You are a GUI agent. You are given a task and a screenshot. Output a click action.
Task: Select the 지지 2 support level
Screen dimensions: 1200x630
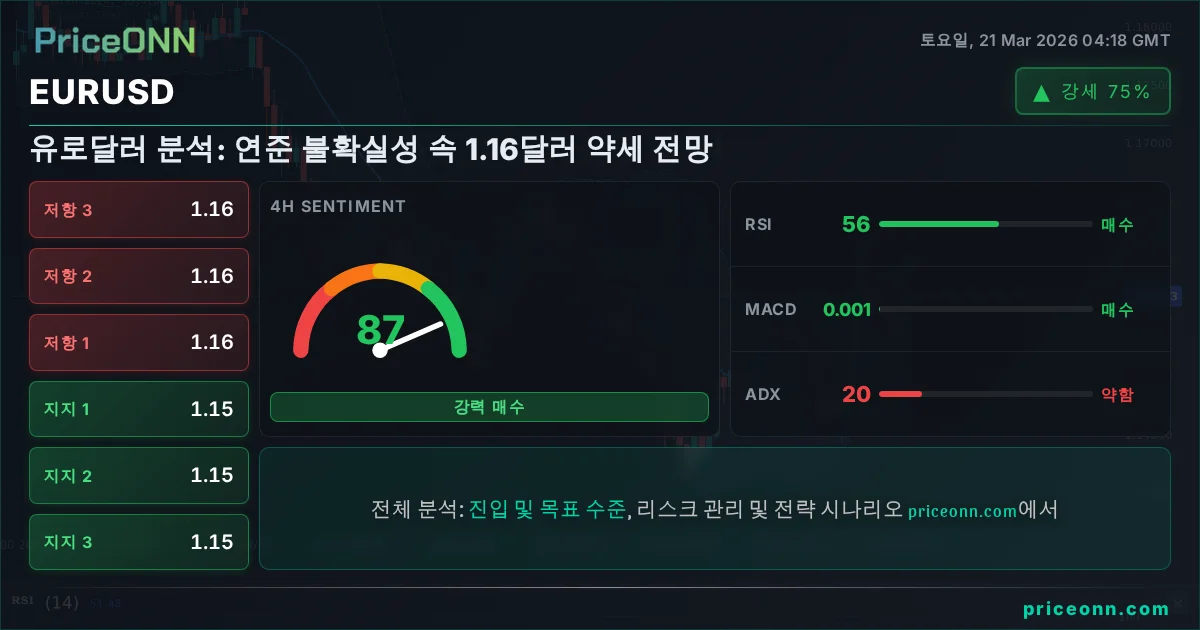click(x=139, y=476)
